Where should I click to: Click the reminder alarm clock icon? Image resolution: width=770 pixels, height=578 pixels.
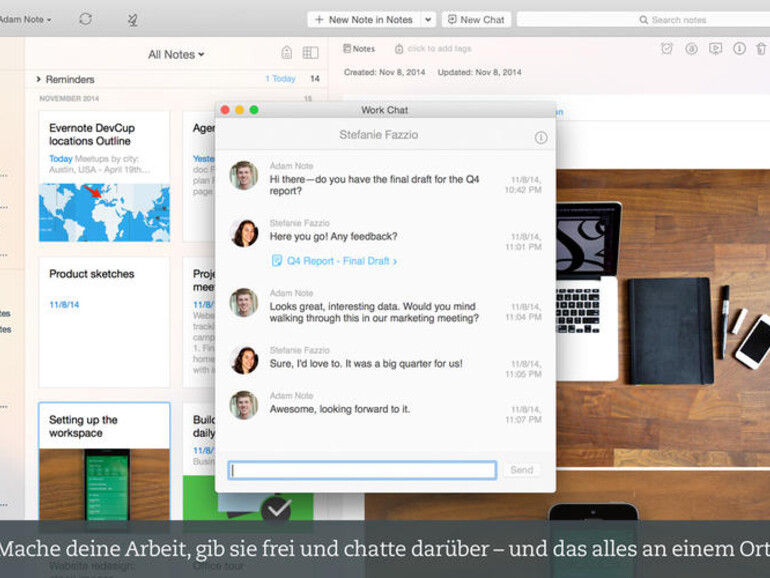tap(666, 48)
